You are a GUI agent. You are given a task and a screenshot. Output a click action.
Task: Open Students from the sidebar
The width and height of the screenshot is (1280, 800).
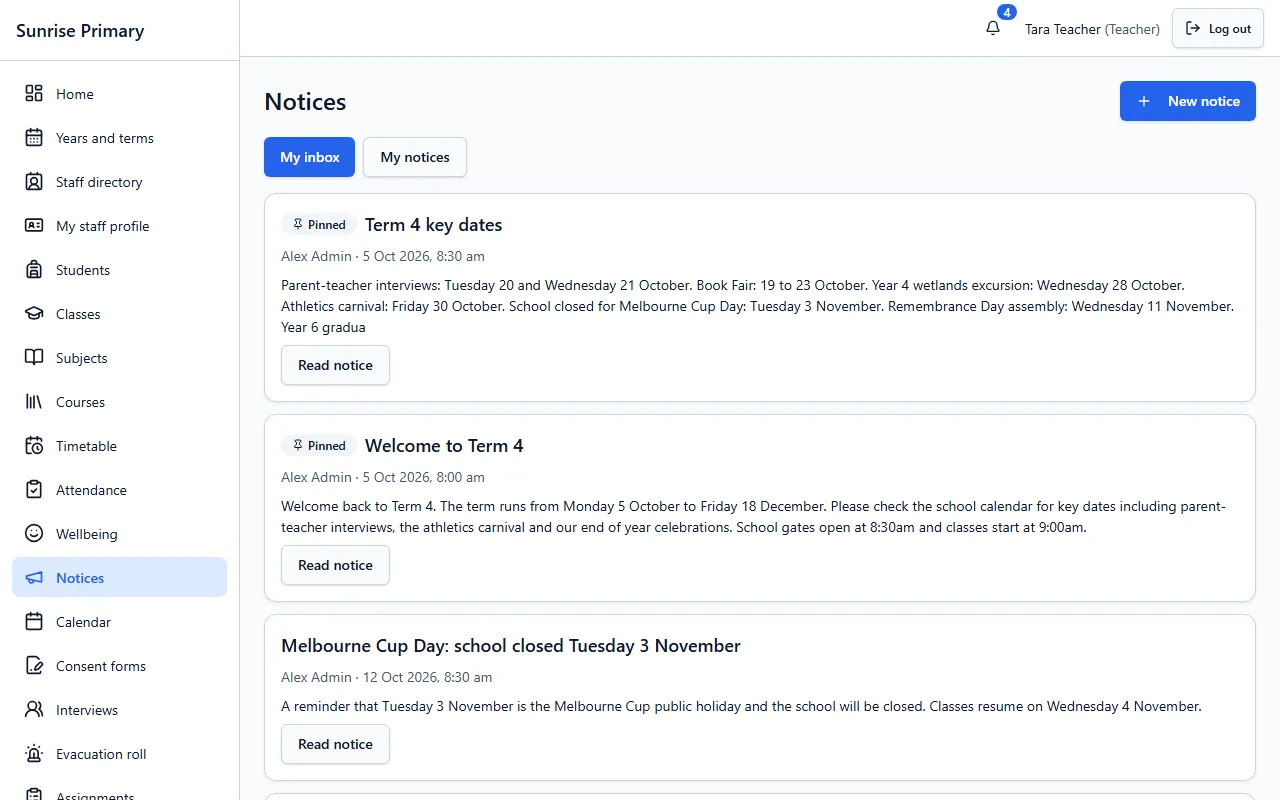pos(120,270)
